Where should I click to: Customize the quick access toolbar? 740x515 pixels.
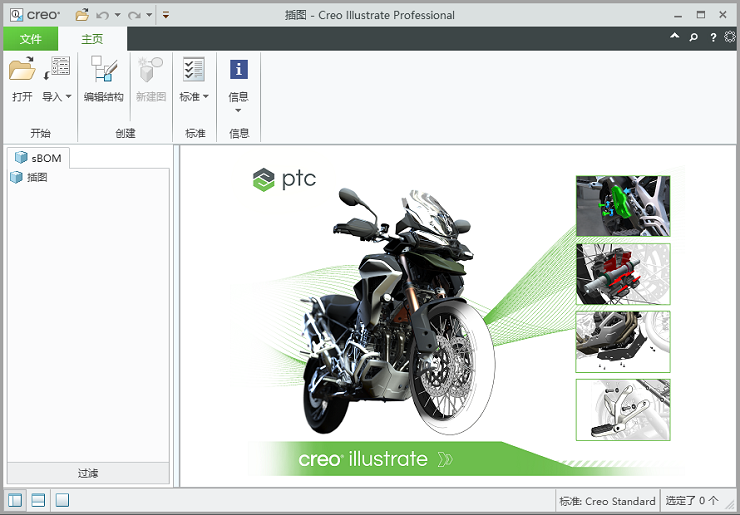click(x=166, y=16)
